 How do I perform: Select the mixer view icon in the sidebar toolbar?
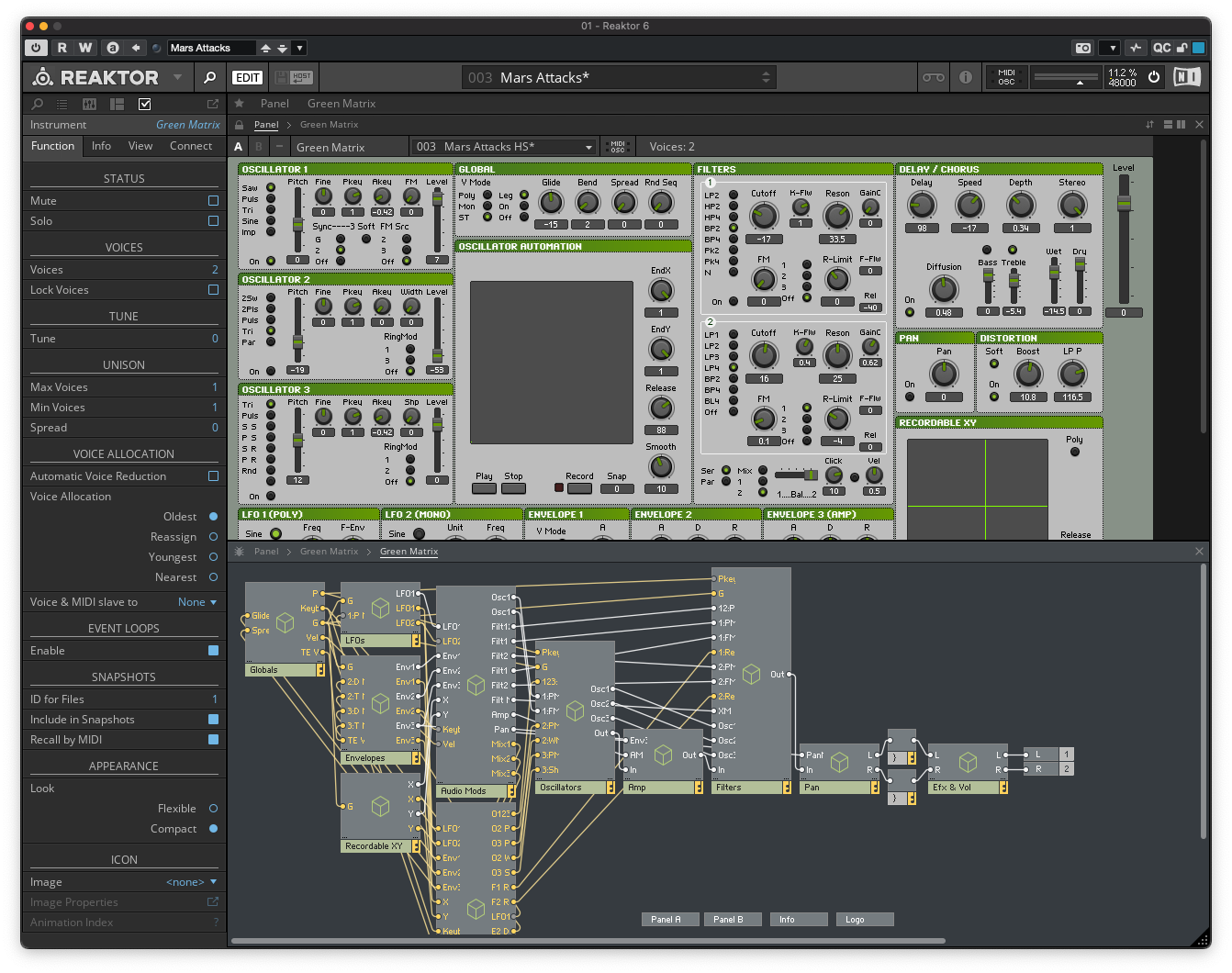[x=89, y=104]
